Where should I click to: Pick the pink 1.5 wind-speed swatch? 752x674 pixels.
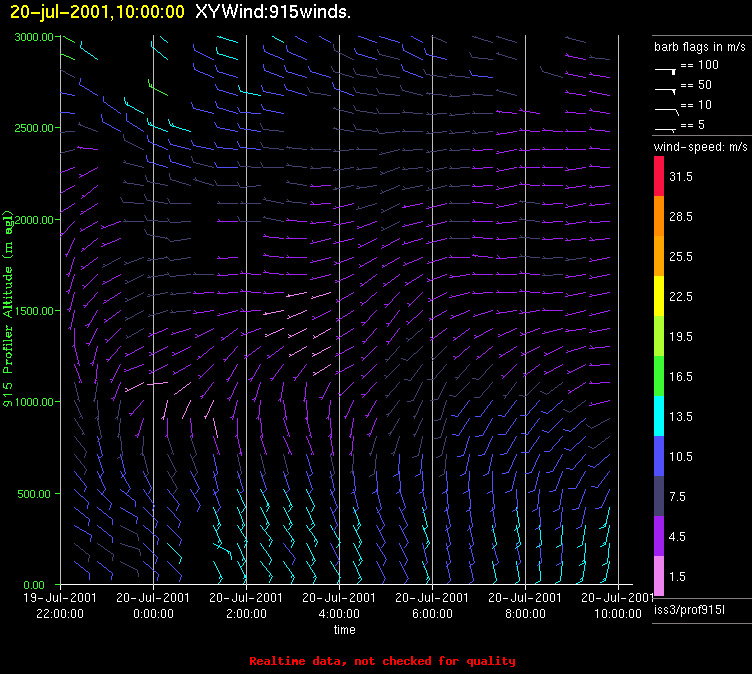point(659,576)
